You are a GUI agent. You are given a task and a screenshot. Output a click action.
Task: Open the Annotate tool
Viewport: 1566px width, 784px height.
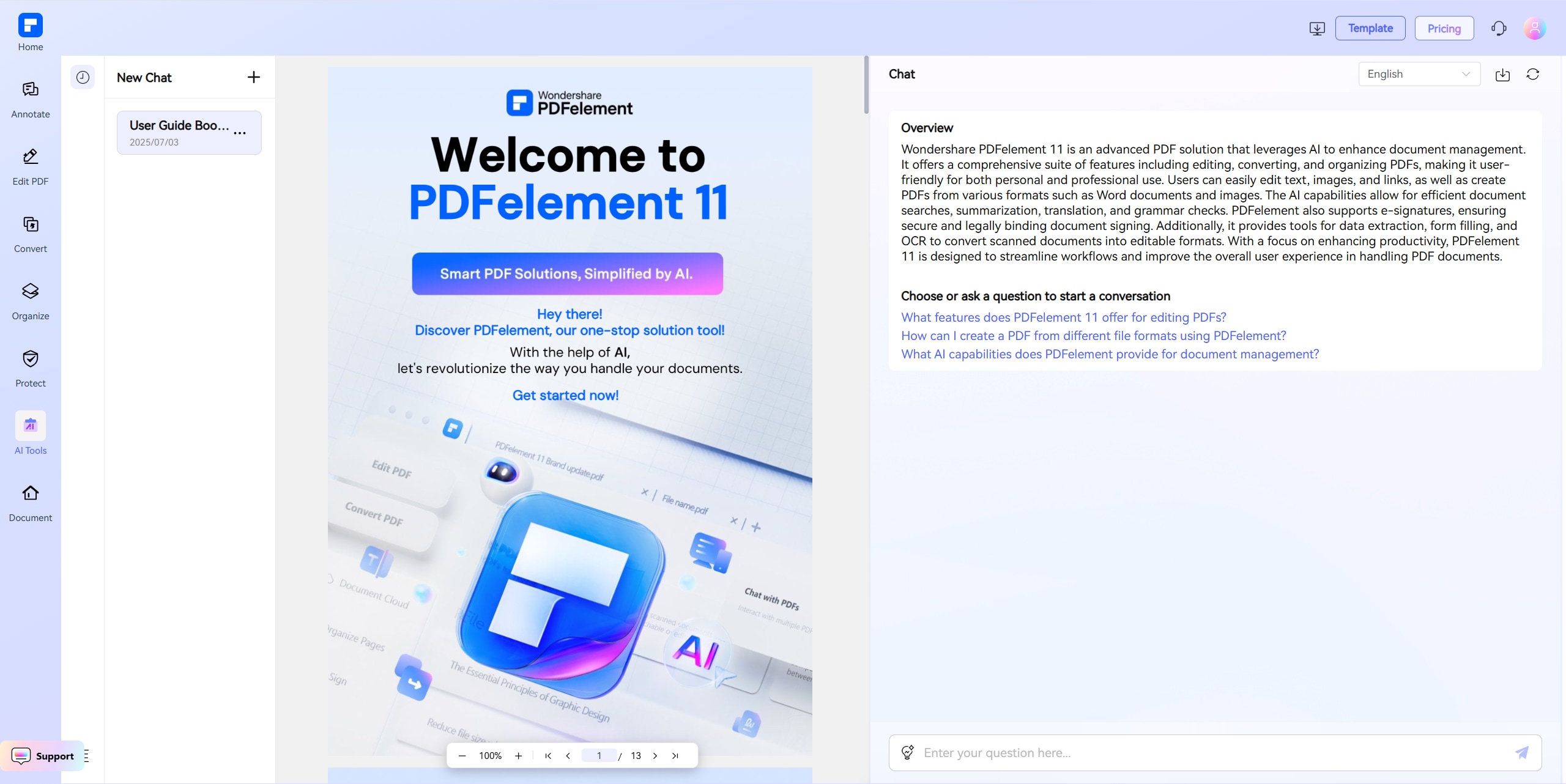(x=30, y=100)
